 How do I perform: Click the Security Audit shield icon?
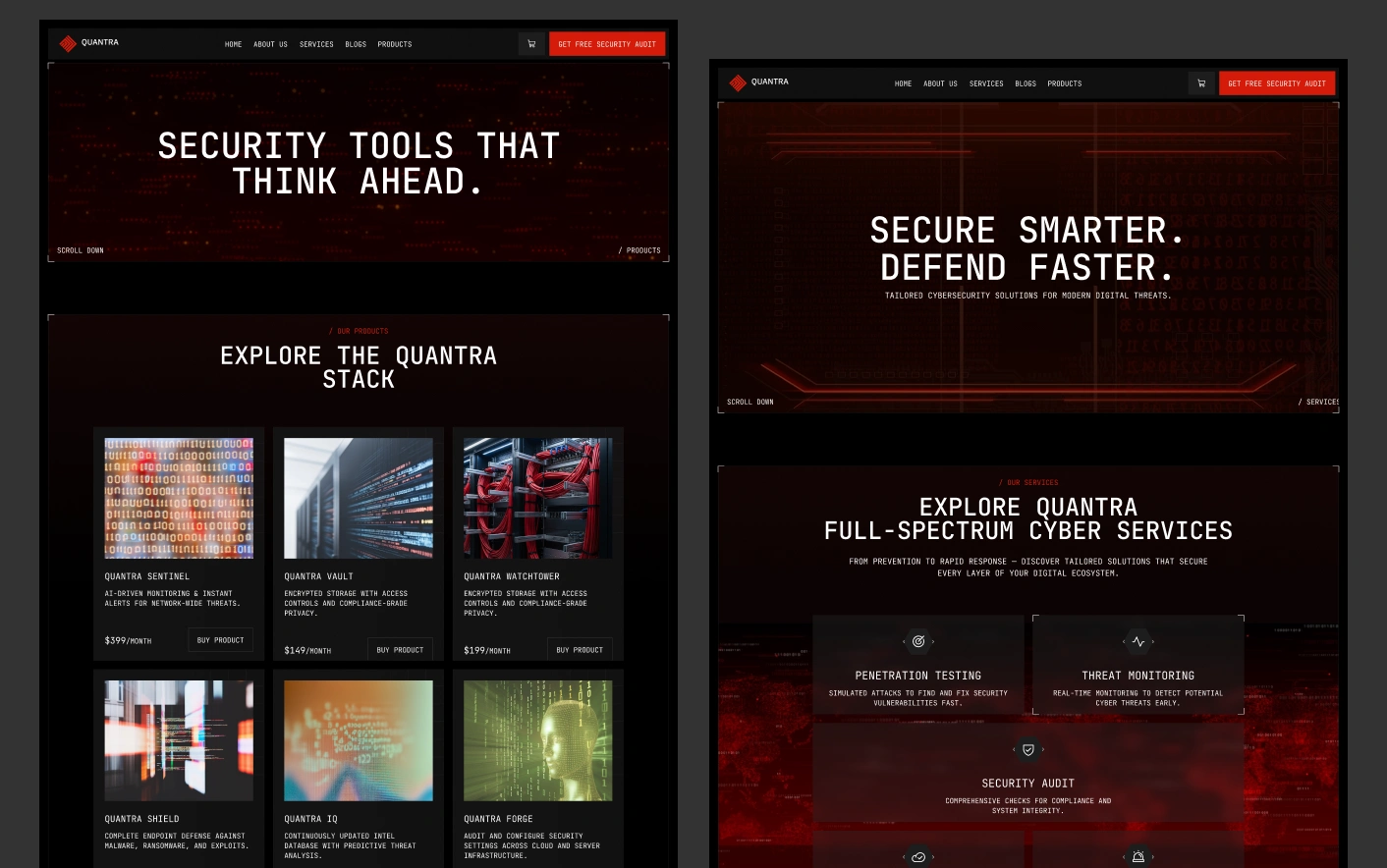[1028, 749]
